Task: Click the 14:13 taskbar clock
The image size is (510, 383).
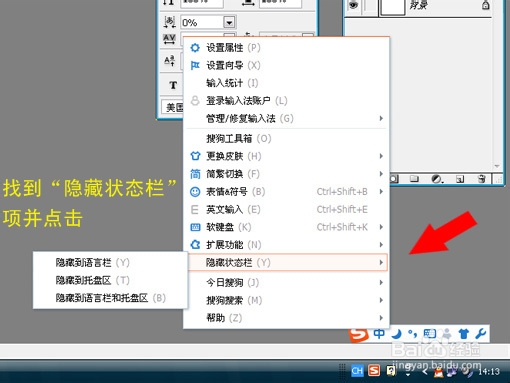Action: [x=489, y=371]
